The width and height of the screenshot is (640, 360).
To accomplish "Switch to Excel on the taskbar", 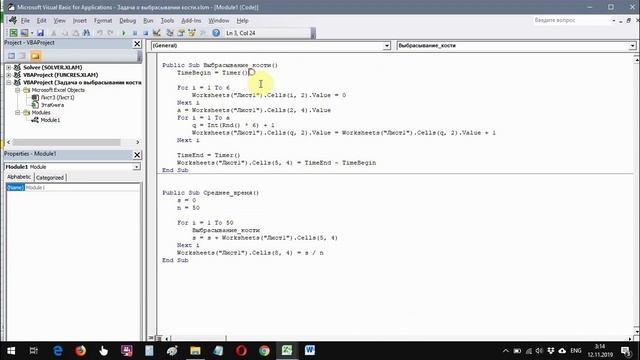I will pos(287,351).
